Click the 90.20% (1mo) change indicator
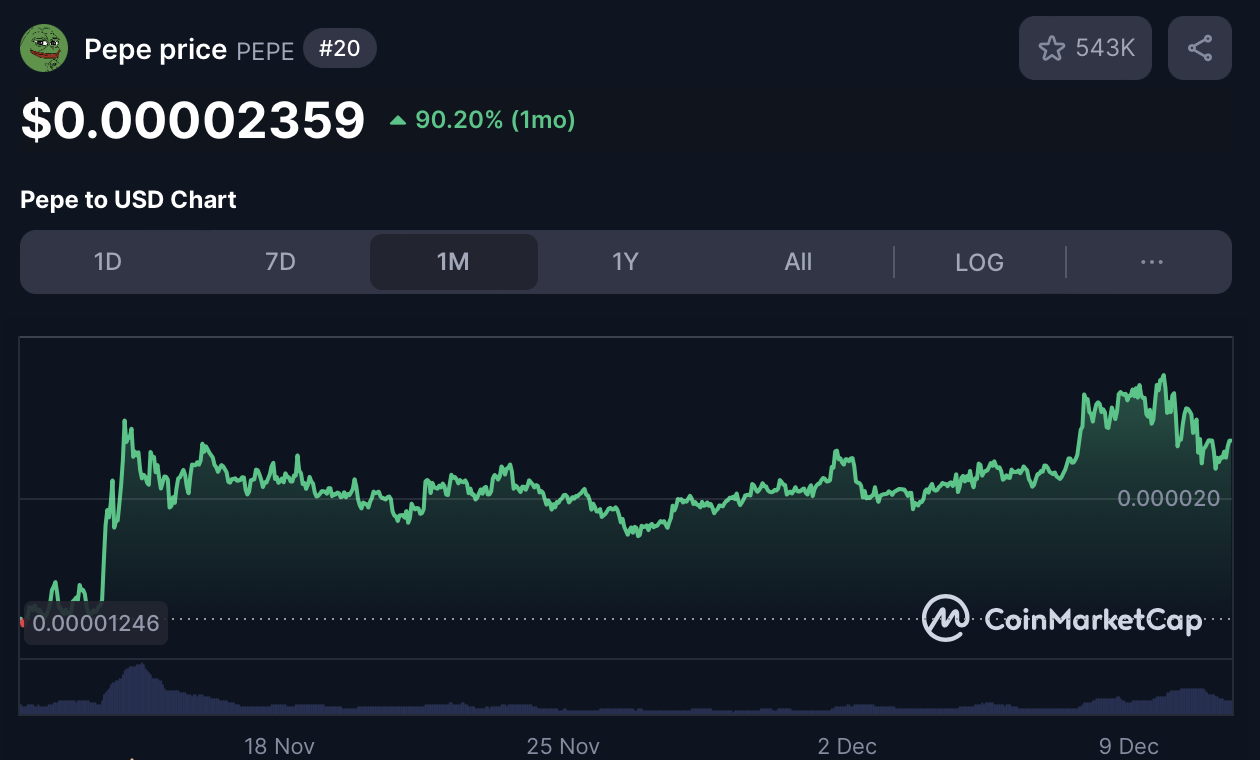This screenshot has height=760, width=1260. [x=482, y=120]
